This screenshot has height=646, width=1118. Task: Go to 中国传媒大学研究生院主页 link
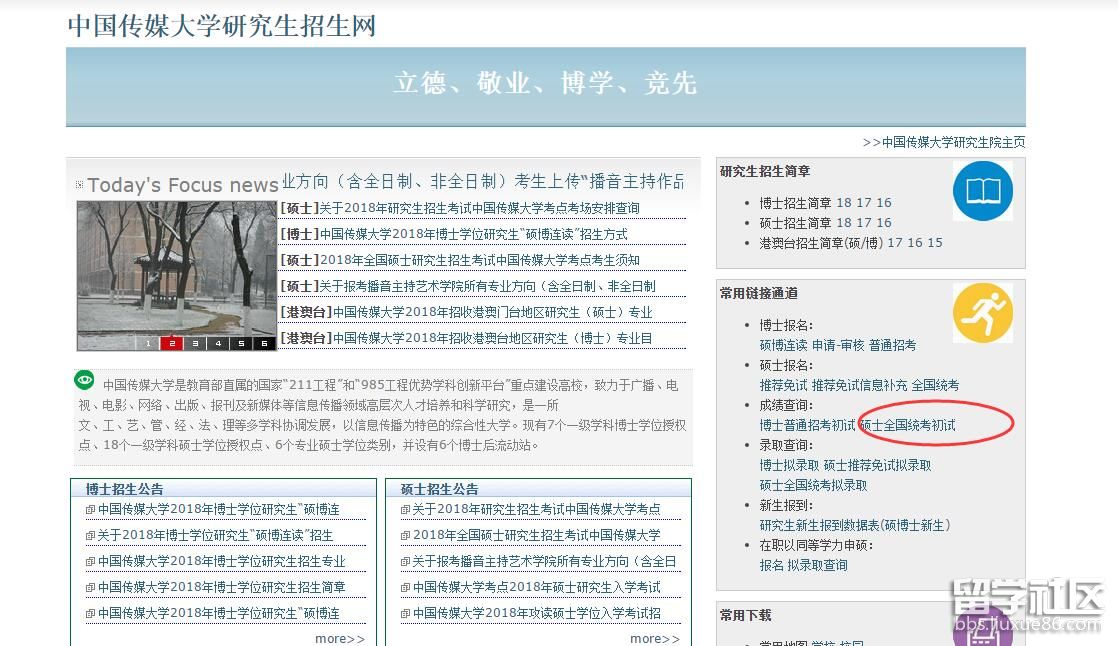953,142
